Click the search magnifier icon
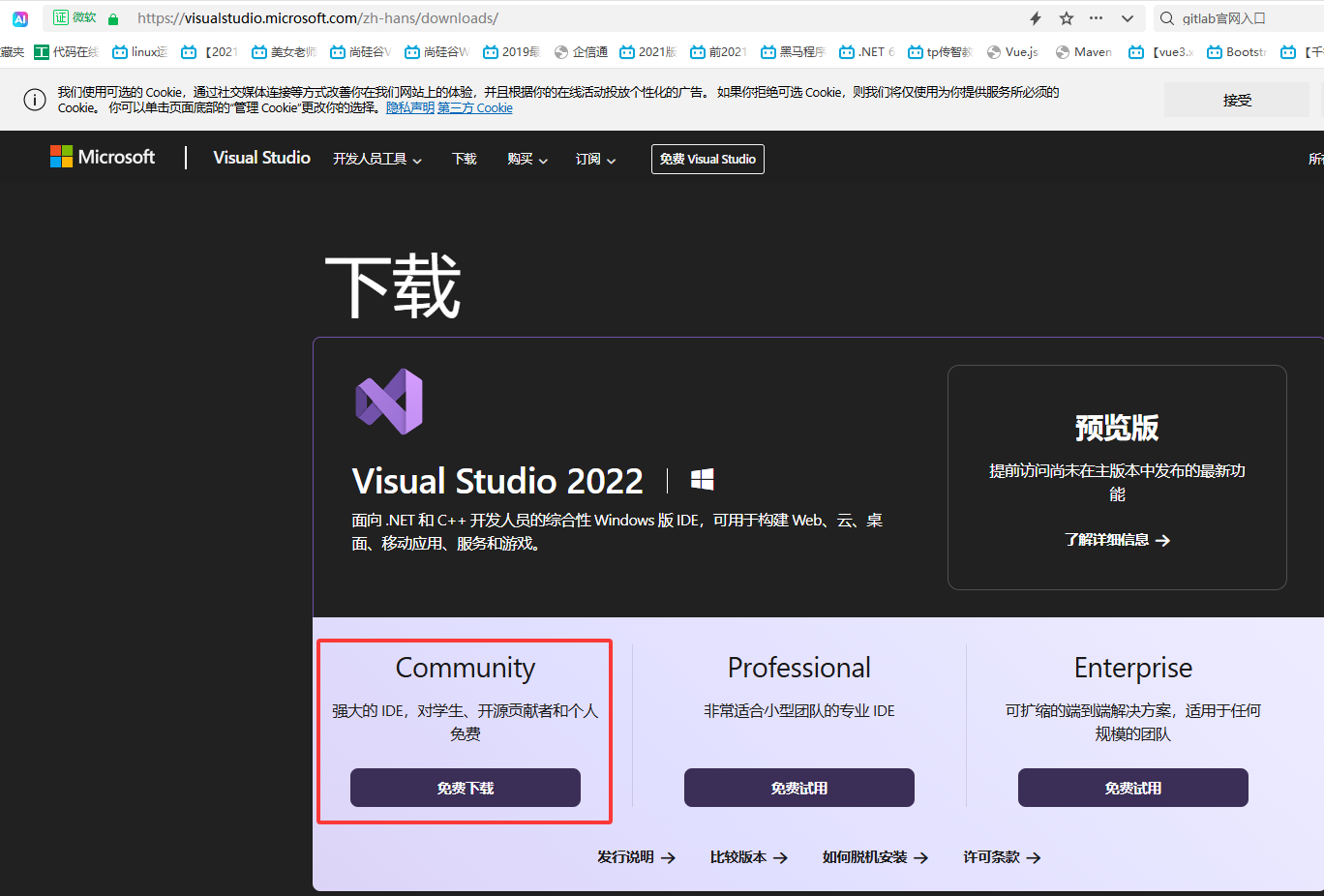 (1166, 18)
